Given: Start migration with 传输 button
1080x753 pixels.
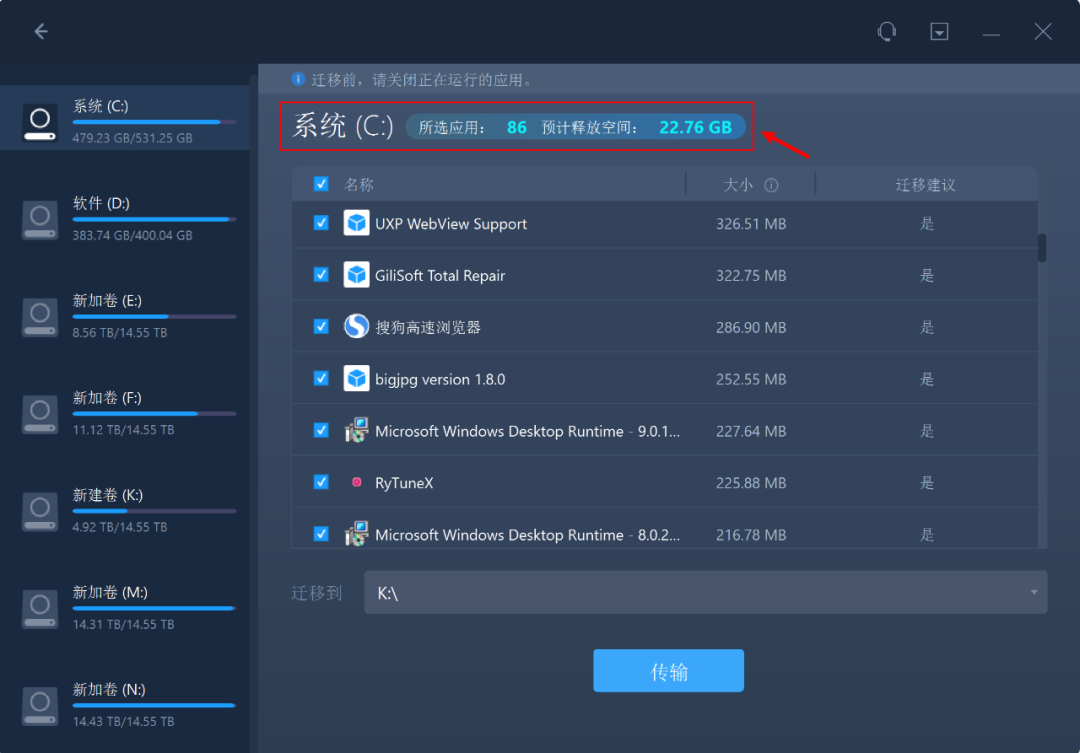Looking at the screenshot, I should coord(668,670).
